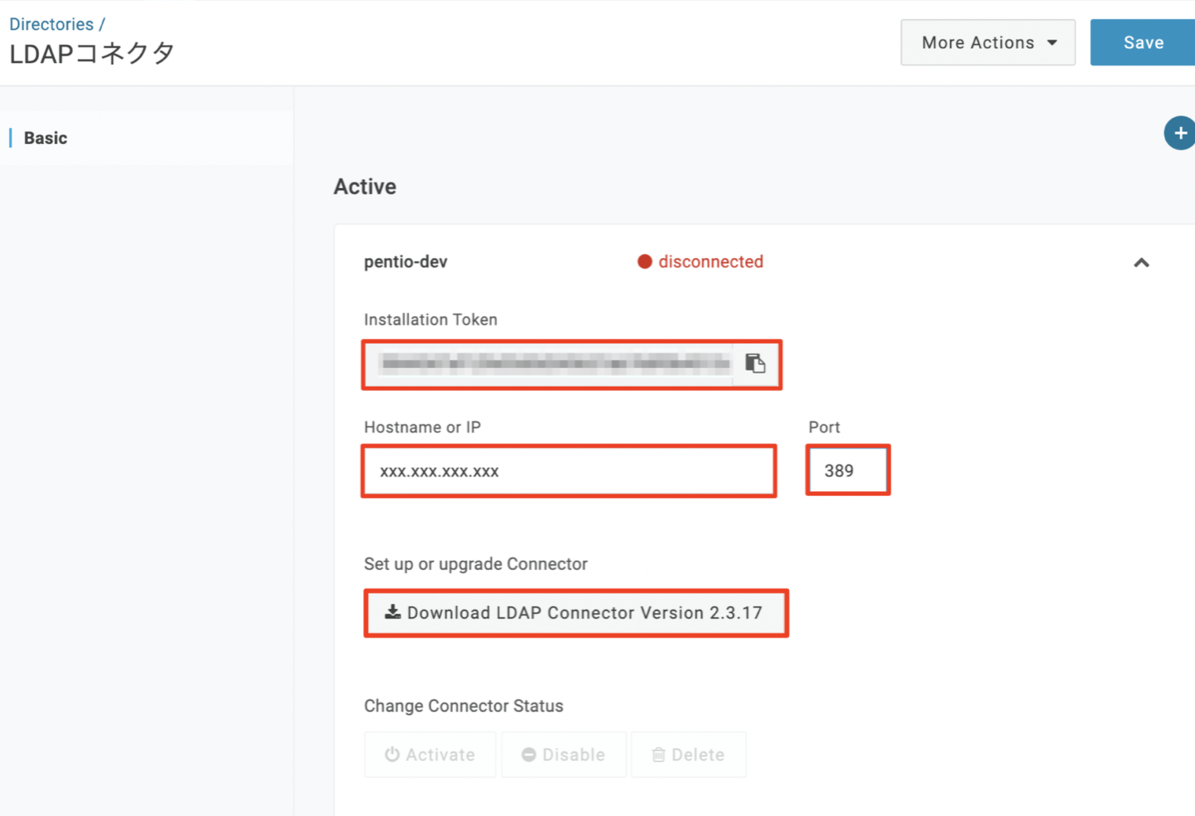Viewport: 1195px width, 816px height.
Task: Click the Active section heading
Action: tap(365, 187)
